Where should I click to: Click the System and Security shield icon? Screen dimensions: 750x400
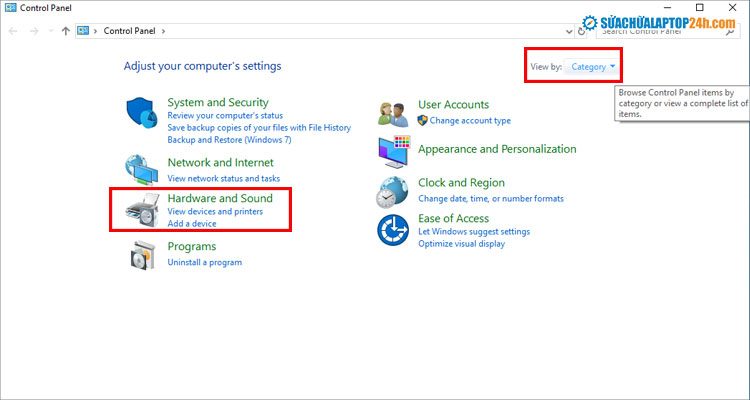(142, 113)
